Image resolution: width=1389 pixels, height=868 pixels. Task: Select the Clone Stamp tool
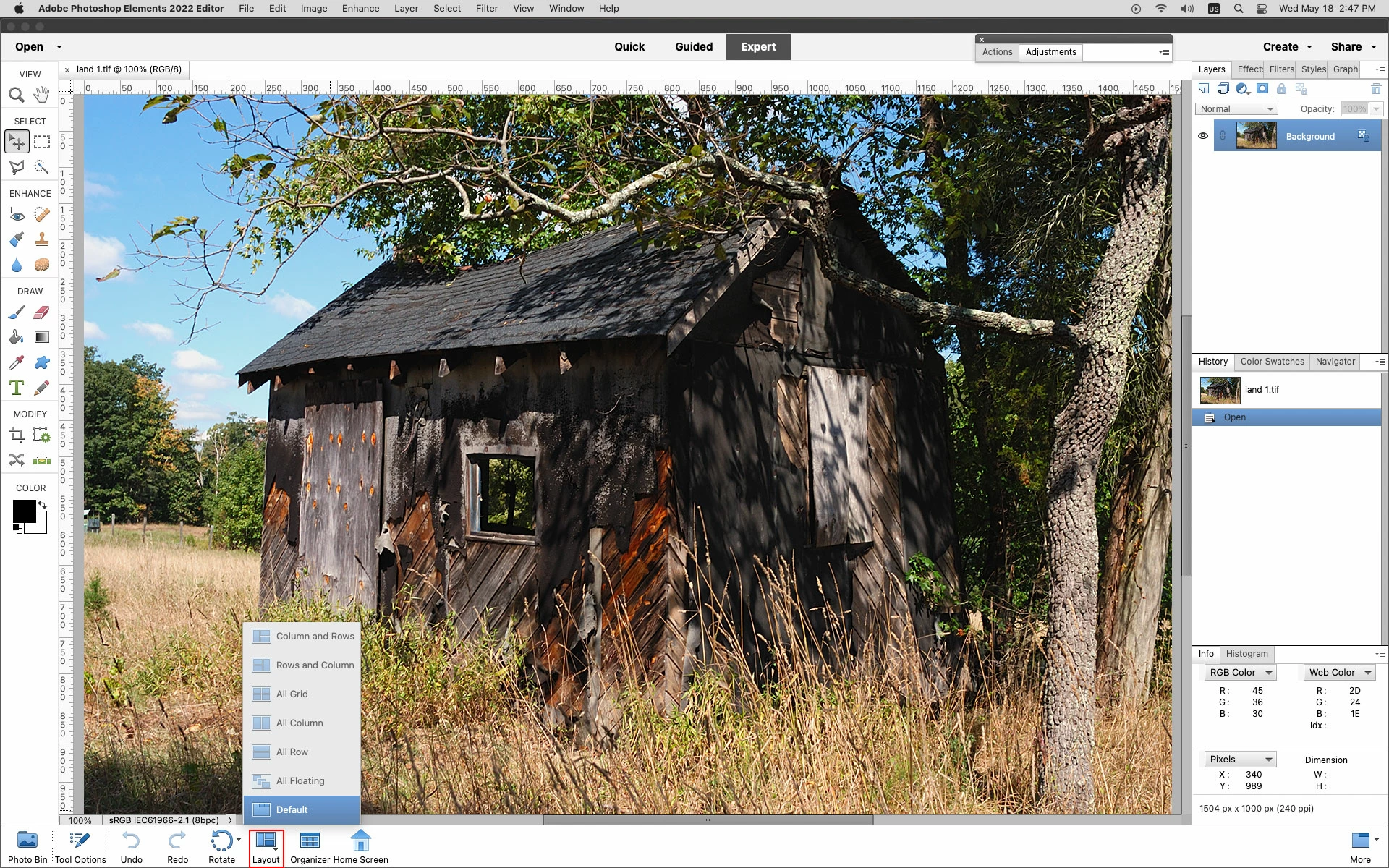point(42,239)
